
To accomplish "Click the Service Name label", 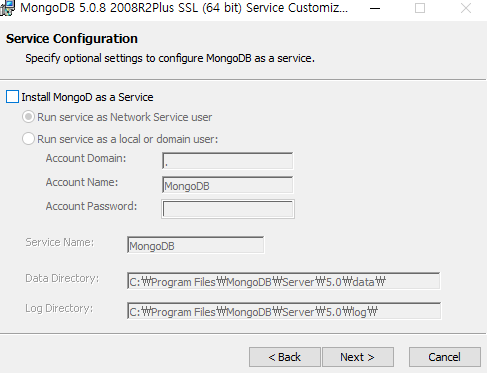I will click(x=60, y=242).
